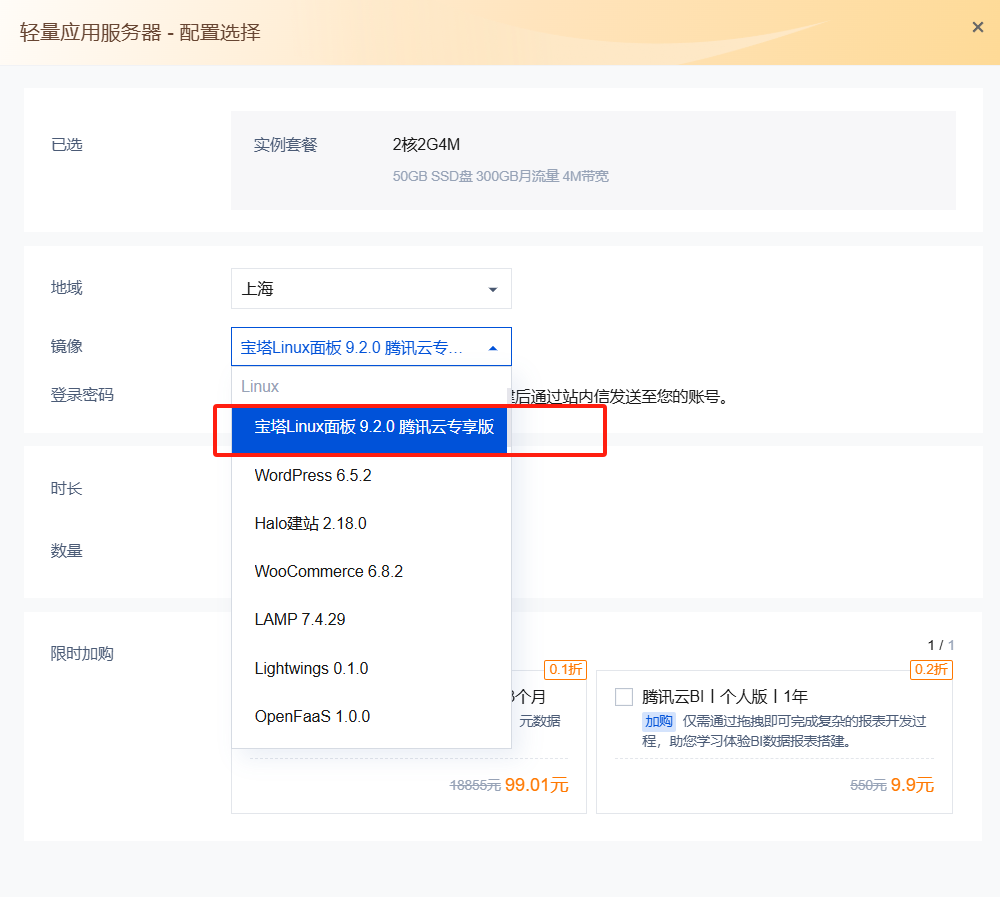
Task: Click the 镜像 dropdown up-arrow icon
Action: (492, 348)
